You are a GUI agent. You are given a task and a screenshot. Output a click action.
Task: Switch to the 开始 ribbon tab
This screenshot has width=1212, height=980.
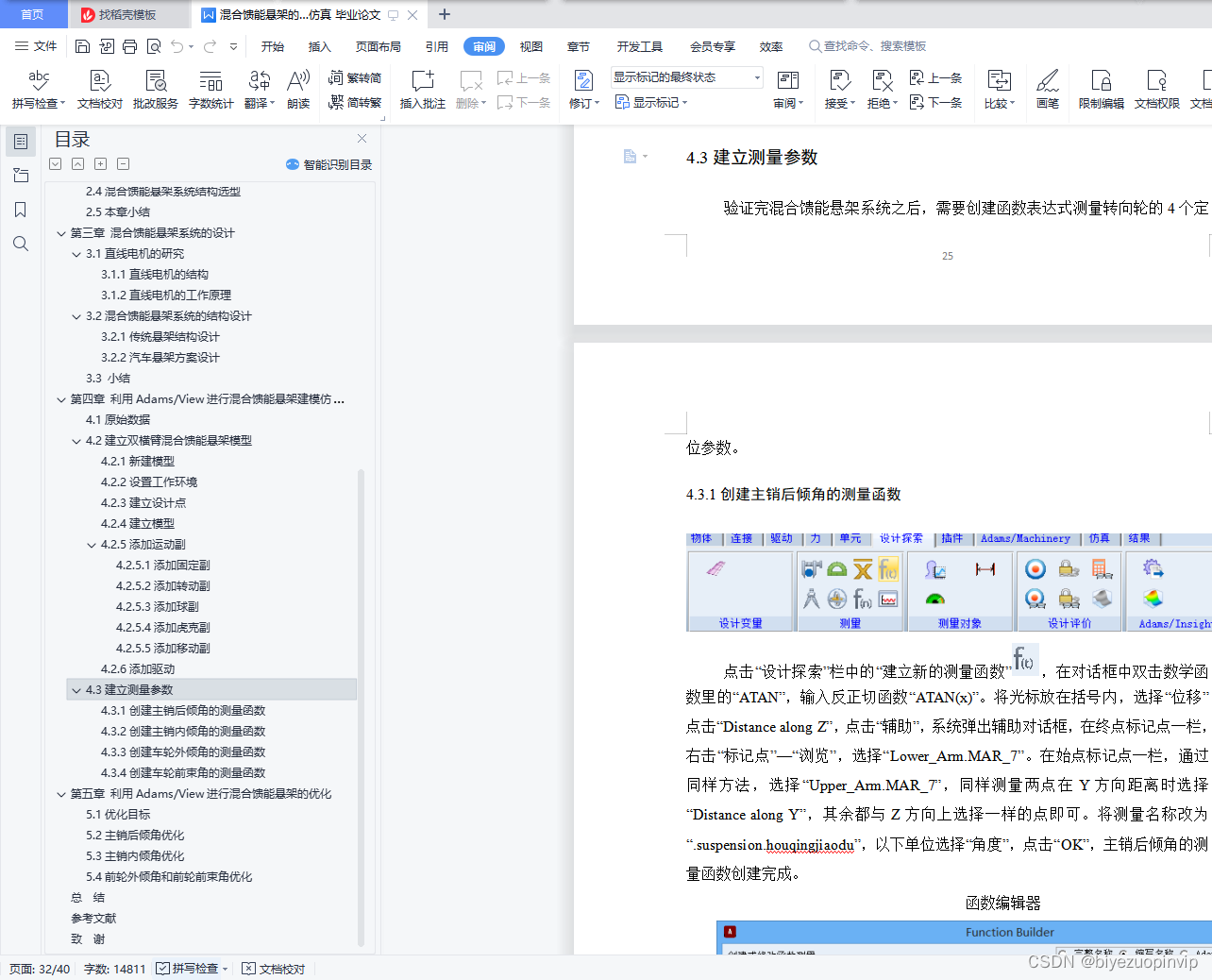[x=273, y=46]
